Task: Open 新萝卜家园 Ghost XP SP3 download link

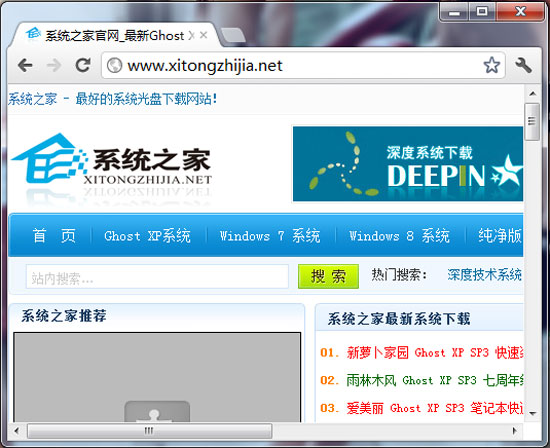Action: point(435,353)
